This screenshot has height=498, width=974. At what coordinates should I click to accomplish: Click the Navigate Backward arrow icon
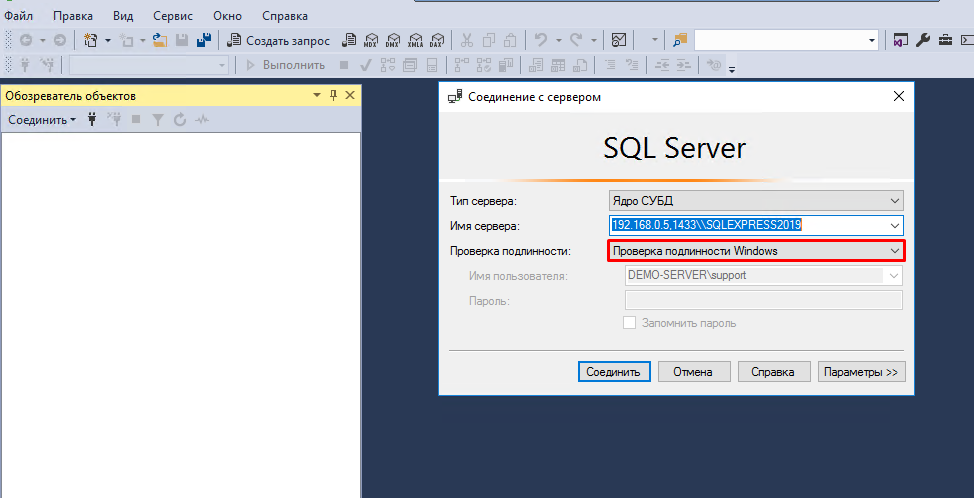click(x=26, y=40)
